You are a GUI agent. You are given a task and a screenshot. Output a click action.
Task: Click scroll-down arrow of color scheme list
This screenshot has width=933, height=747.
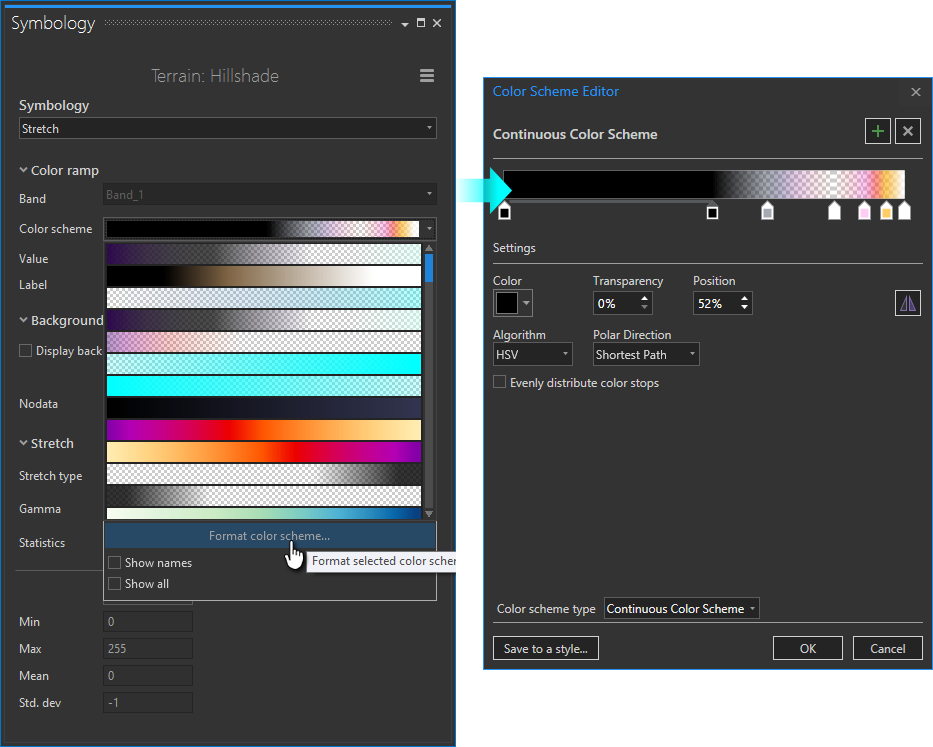point(428,514)
